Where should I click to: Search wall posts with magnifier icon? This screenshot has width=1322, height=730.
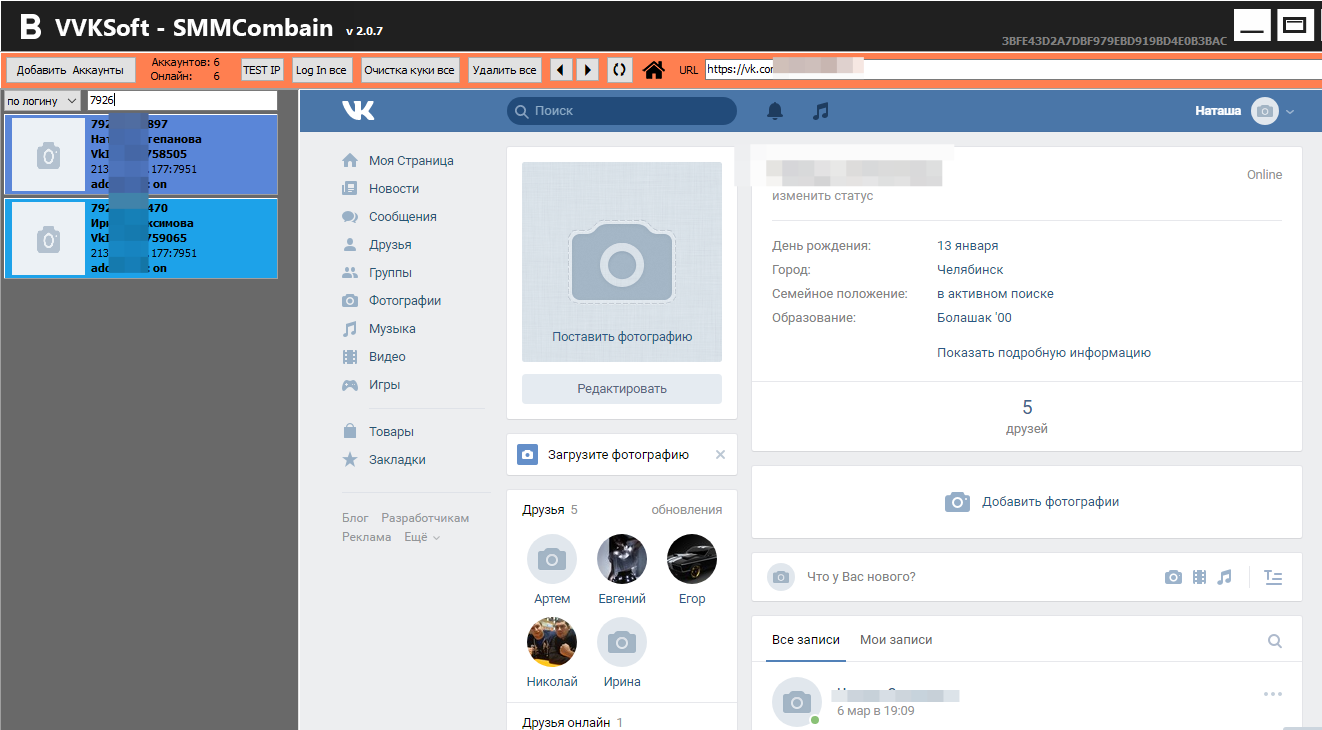(1274, 641)
